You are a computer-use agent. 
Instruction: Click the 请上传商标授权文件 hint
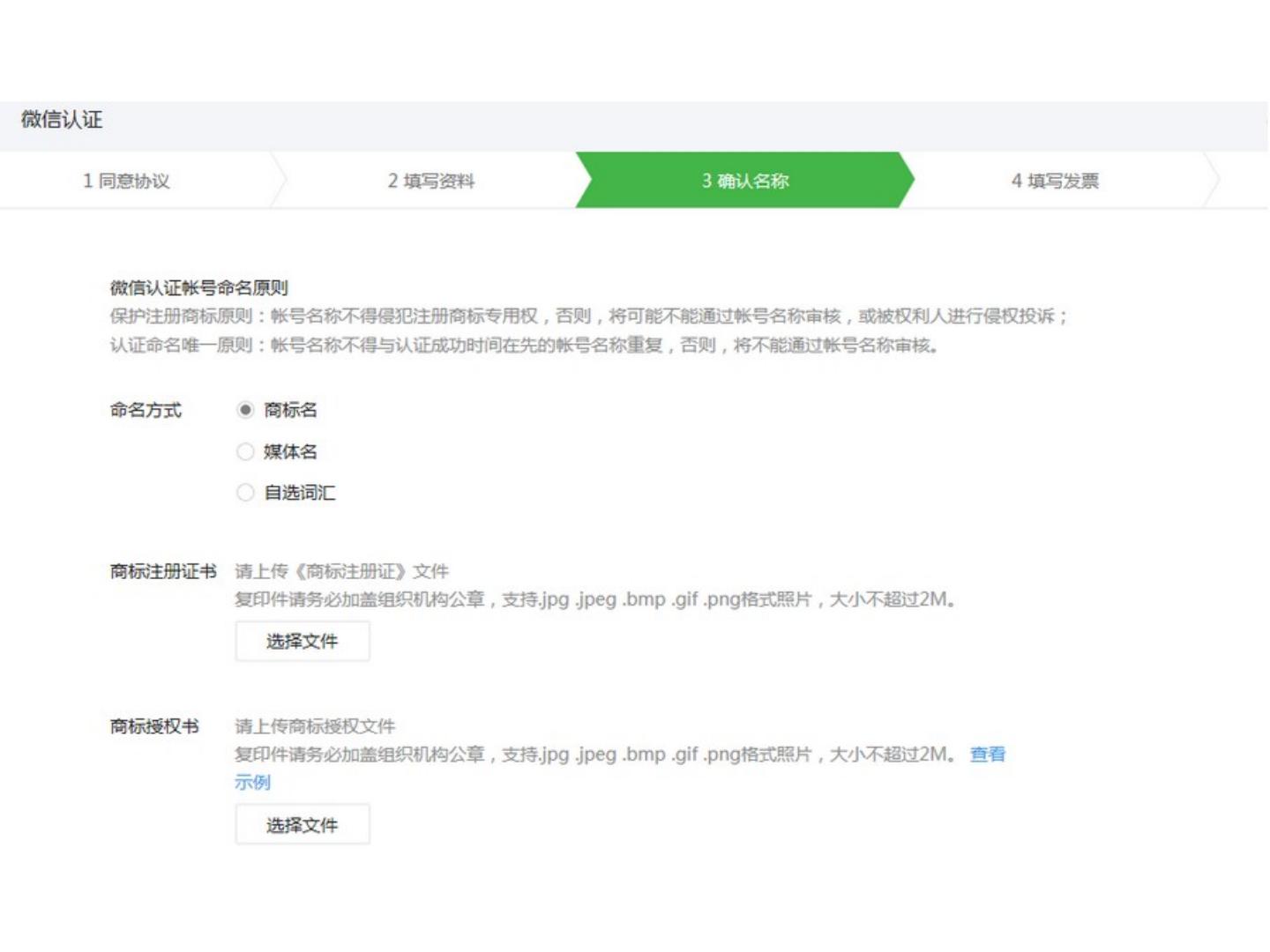pos(315,726)
